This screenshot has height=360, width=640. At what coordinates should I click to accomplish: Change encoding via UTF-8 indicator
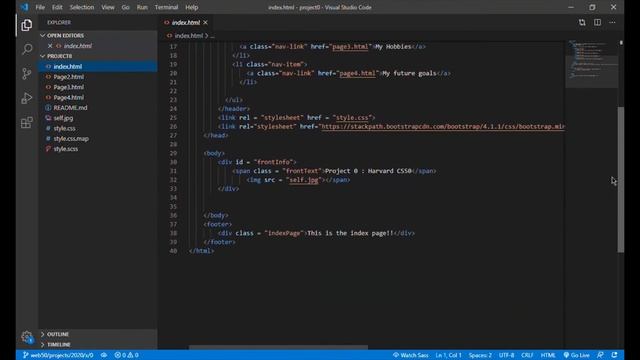[507, 355]
